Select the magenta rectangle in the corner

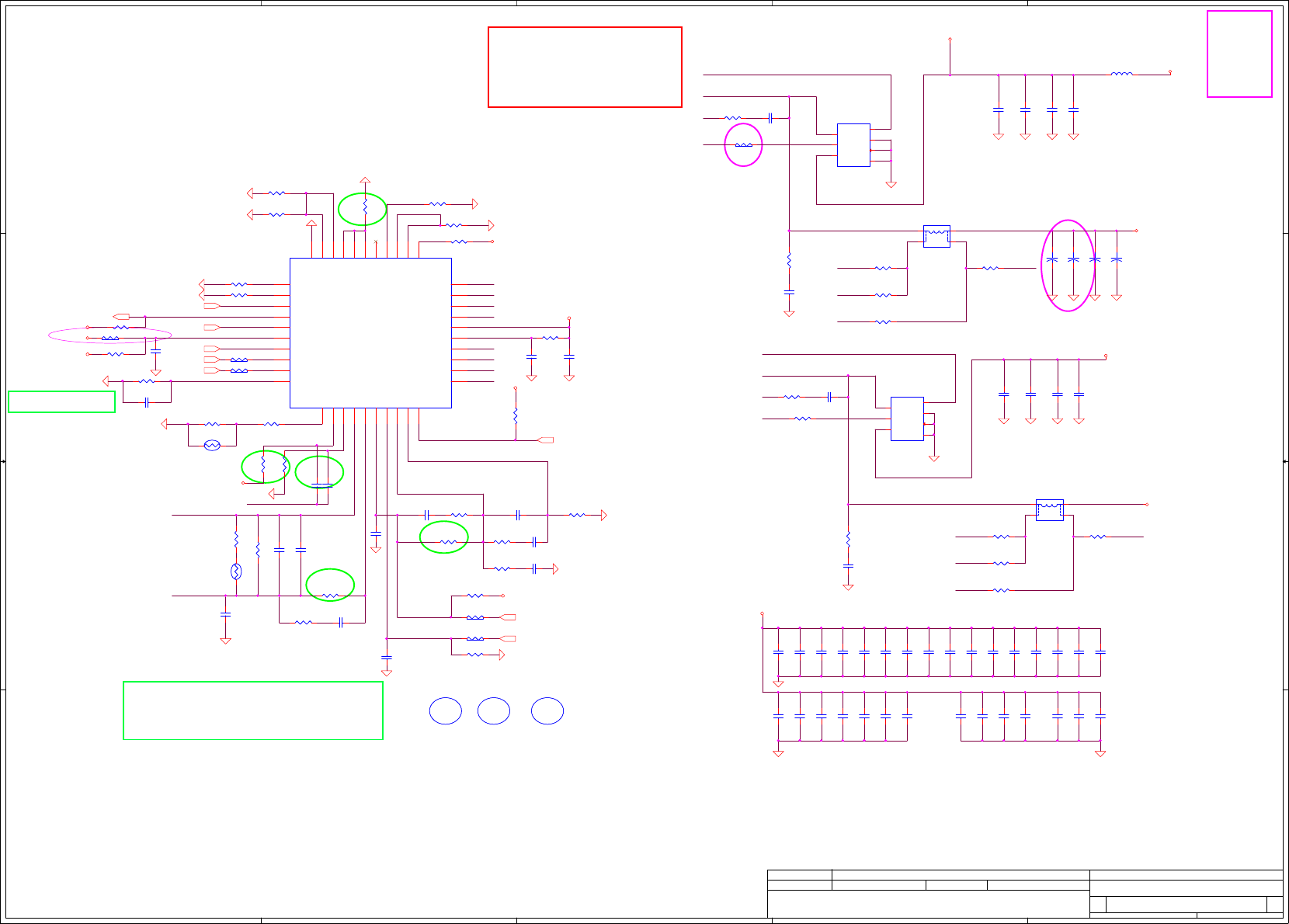click(1239, 54)
